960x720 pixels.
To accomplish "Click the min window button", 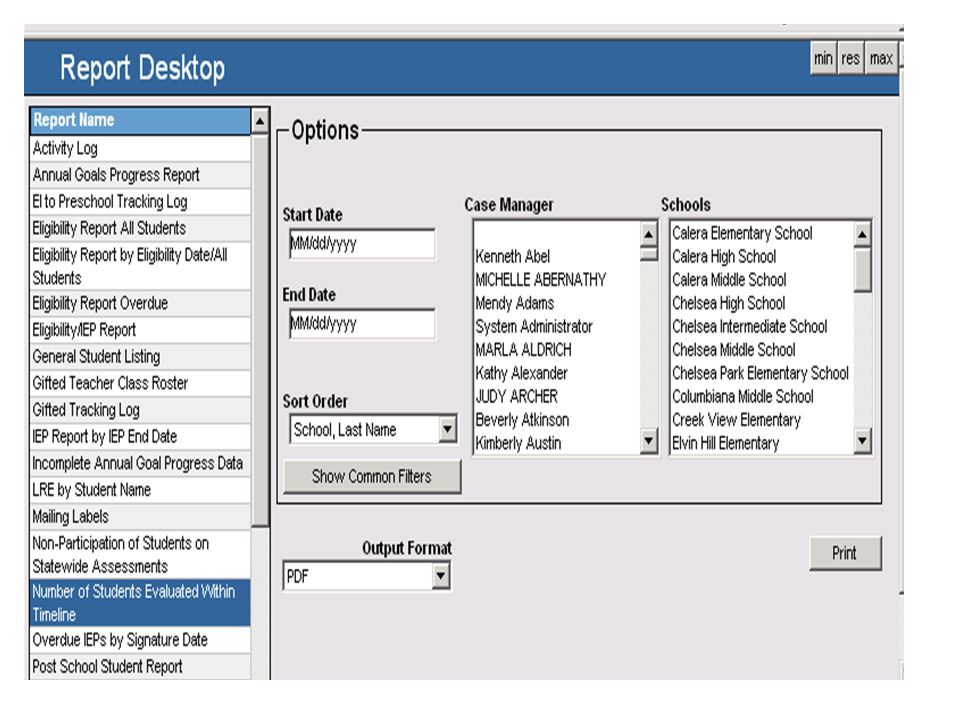I will [x=823, y=58].
